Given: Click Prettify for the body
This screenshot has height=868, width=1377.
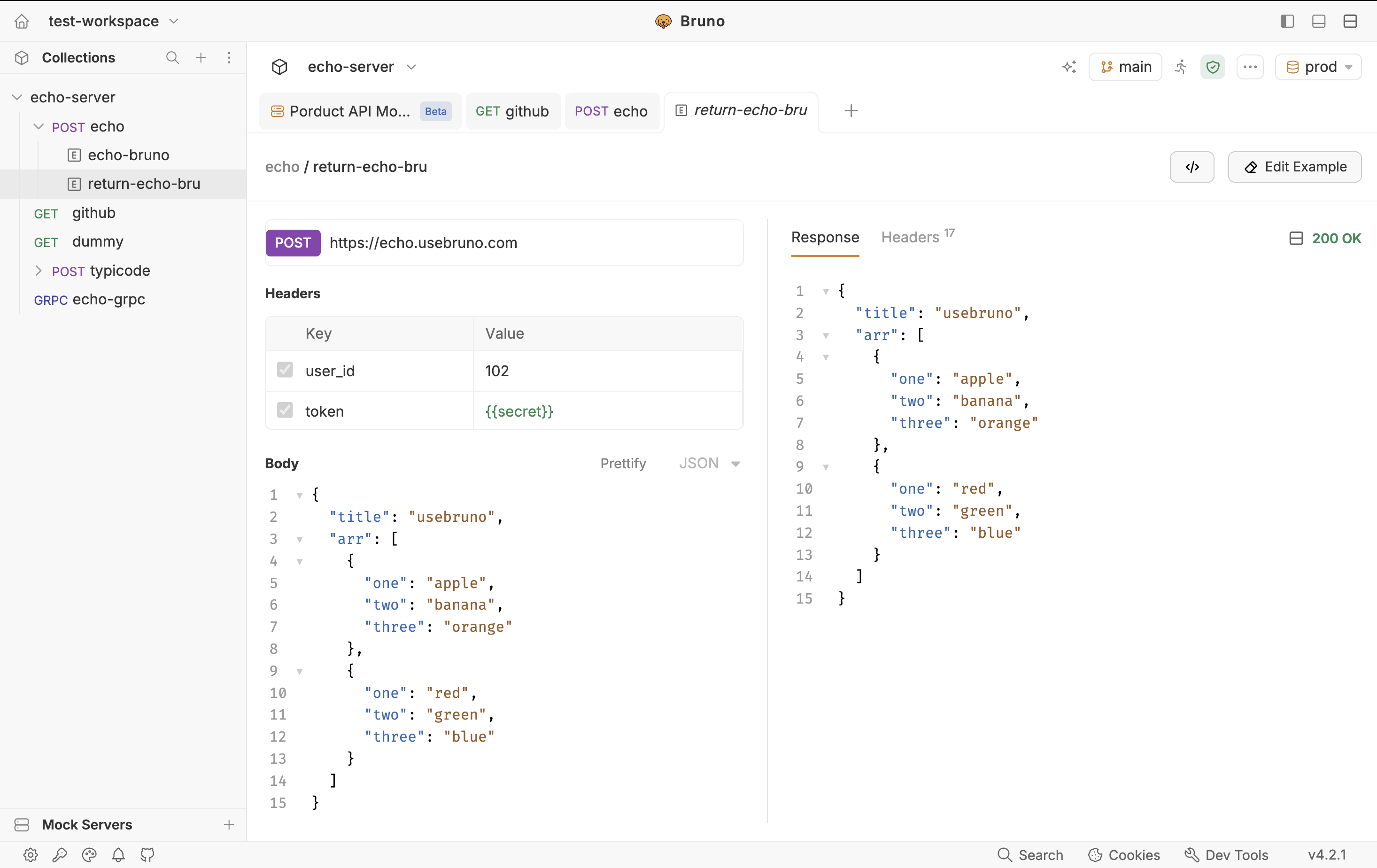Looking at the screenshot, I should [x=623, y=463].
